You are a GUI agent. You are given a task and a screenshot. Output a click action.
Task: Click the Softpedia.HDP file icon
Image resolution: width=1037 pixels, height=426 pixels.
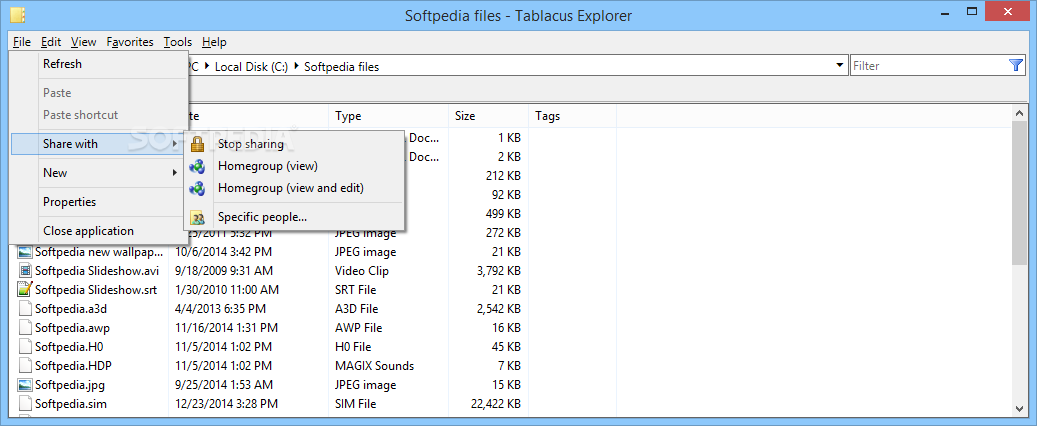25,365
